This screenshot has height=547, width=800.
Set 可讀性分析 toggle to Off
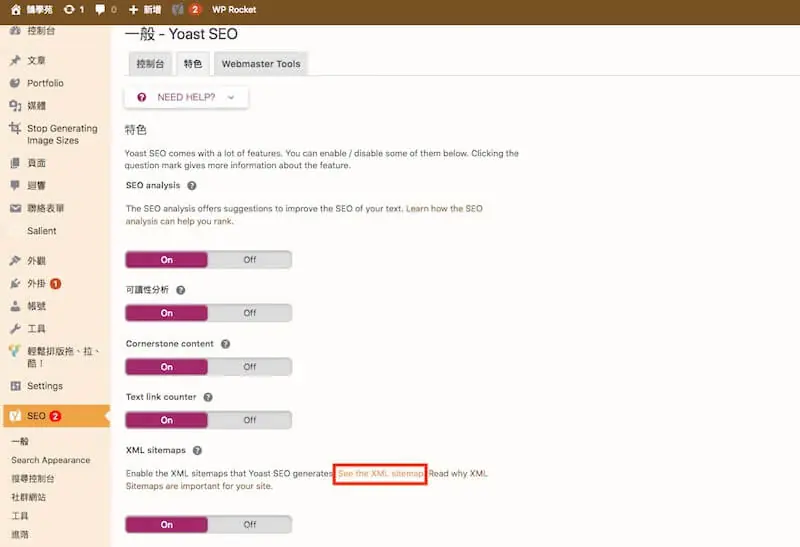coord(249,313)
